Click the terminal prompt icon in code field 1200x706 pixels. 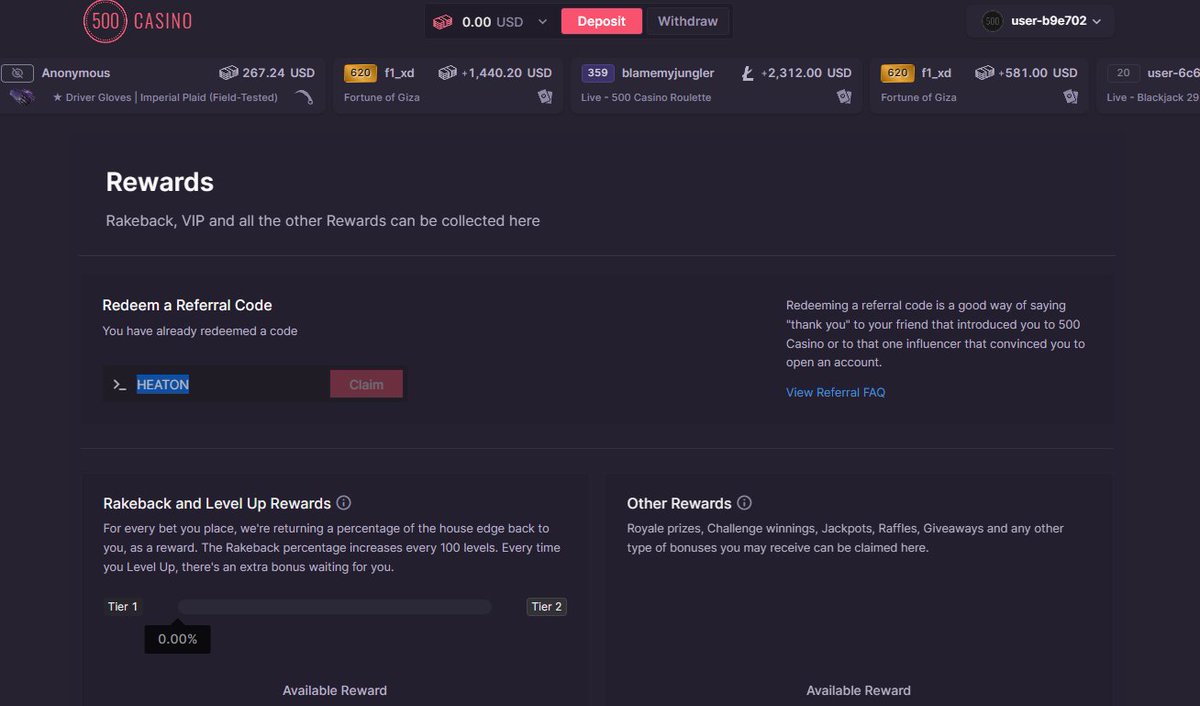[x=119, y=385]
